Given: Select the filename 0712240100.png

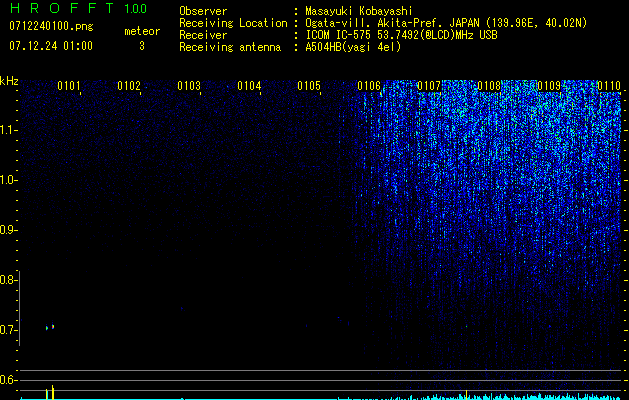Looking at the screenshot, I should point(51,27).
